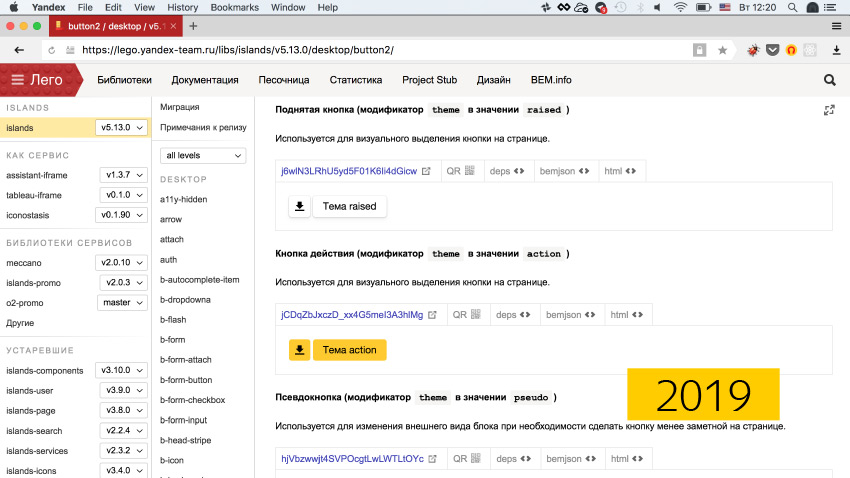Open the o2-promo master dropdown
This screenshot has width=850, height=478.
[123, 303]
